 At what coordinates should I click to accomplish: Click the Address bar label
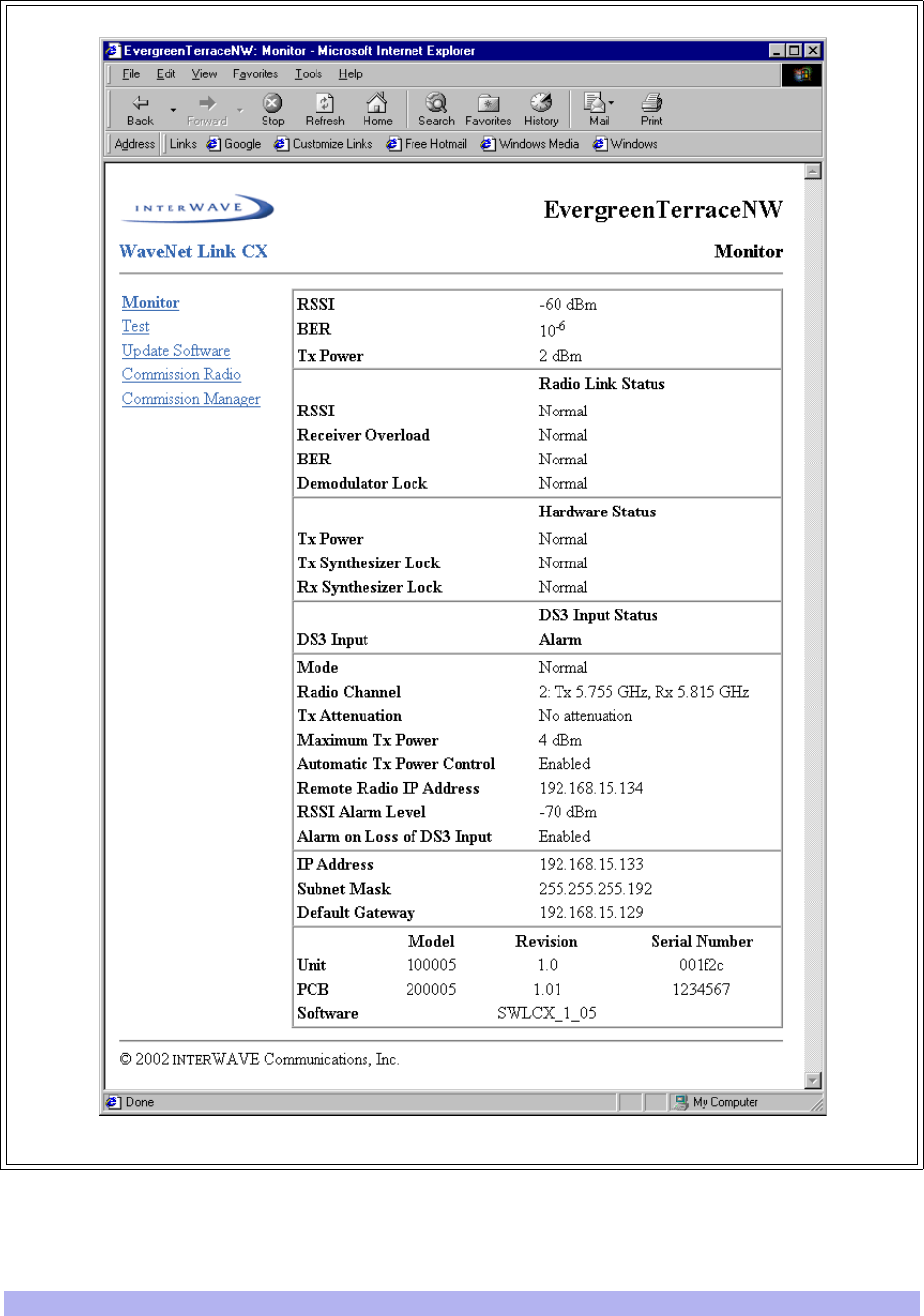(x=134, y=144)
